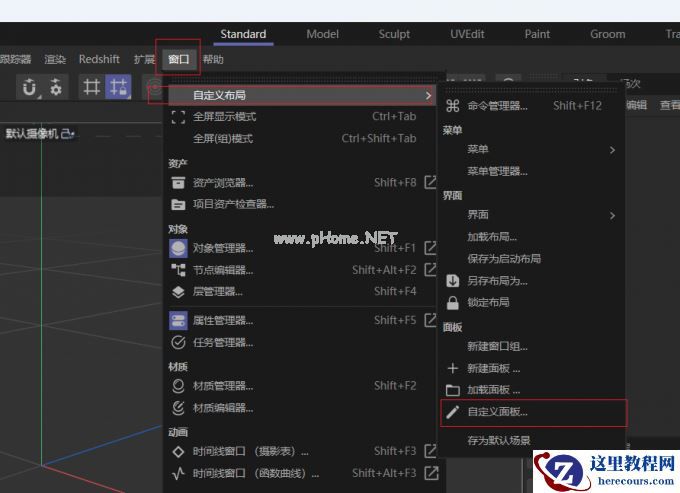Open 属性管理器 in new window icon

coord(430,320)
